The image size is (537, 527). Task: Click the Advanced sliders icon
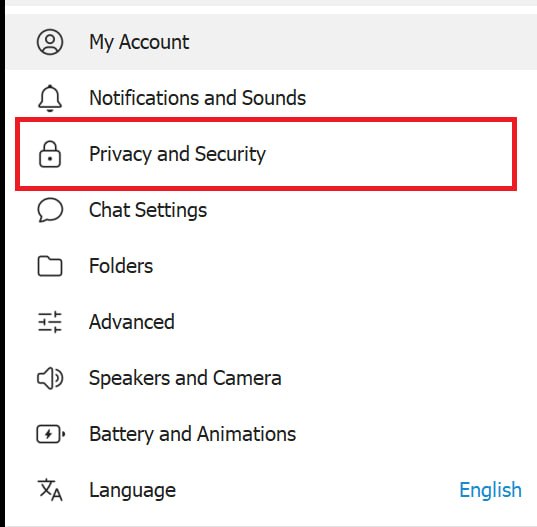(x=50, y=322)
